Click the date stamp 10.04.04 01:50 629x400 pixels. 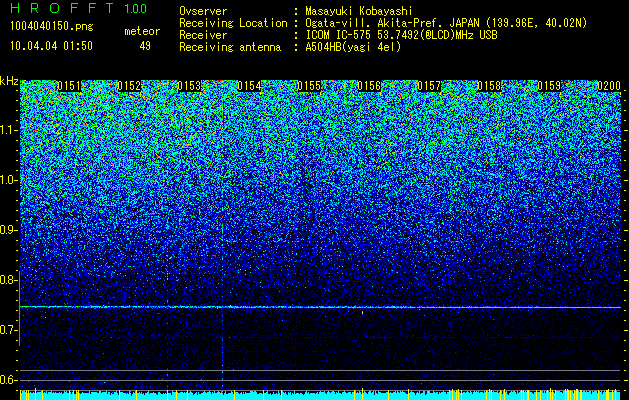click(x=51, y=46)
